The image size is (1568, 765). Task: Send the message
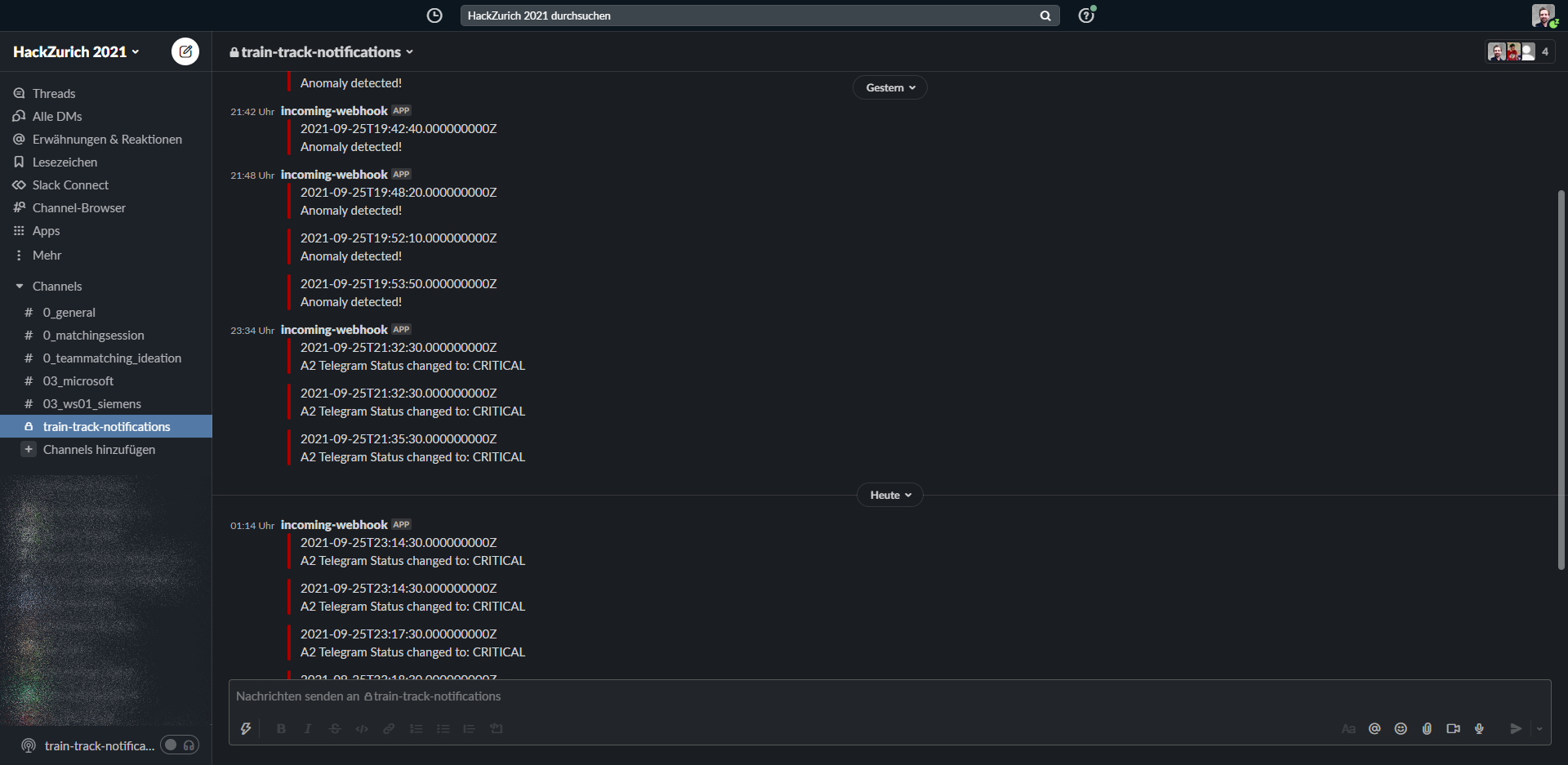tap(1516, 728)
